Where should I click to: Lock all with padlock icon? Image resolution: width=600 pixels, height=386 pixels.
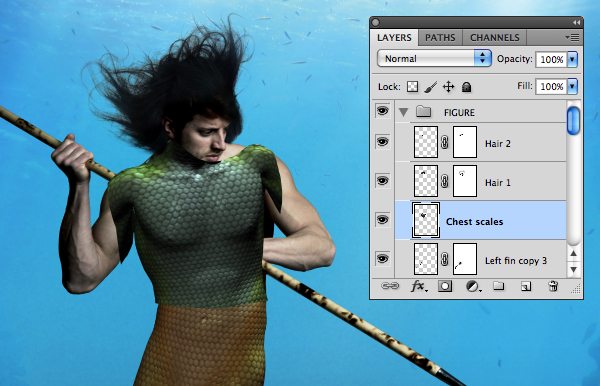[x=466, y=87]
